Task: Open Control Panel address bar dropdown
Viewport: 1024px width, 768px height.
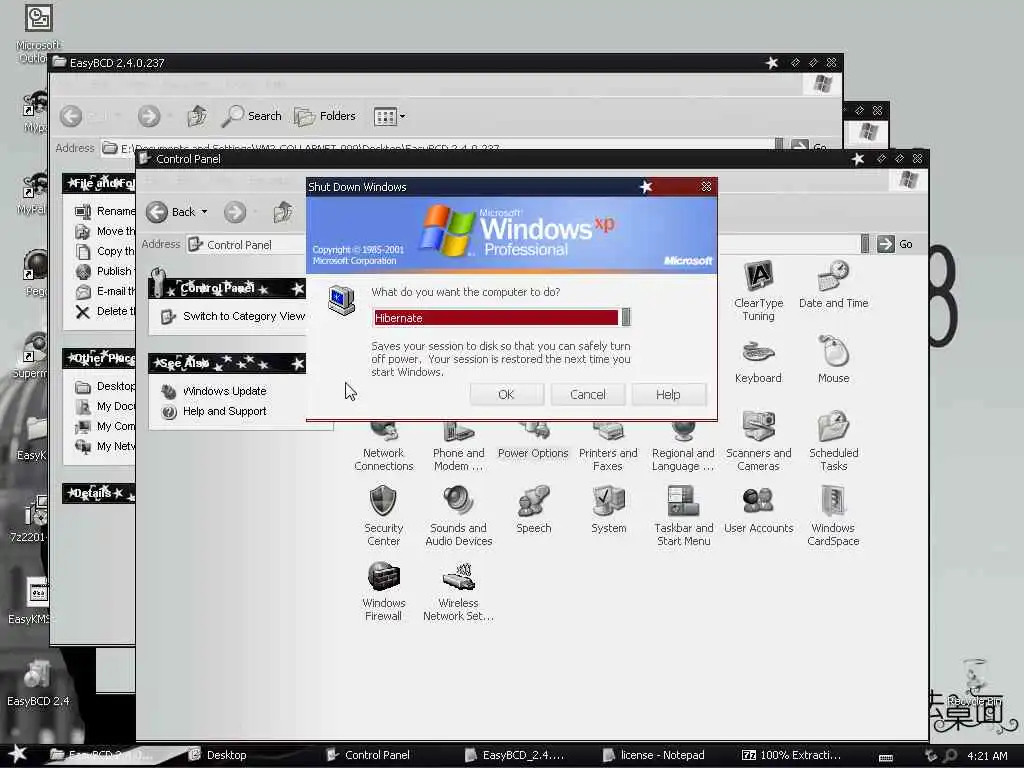Action: [865, 244]
